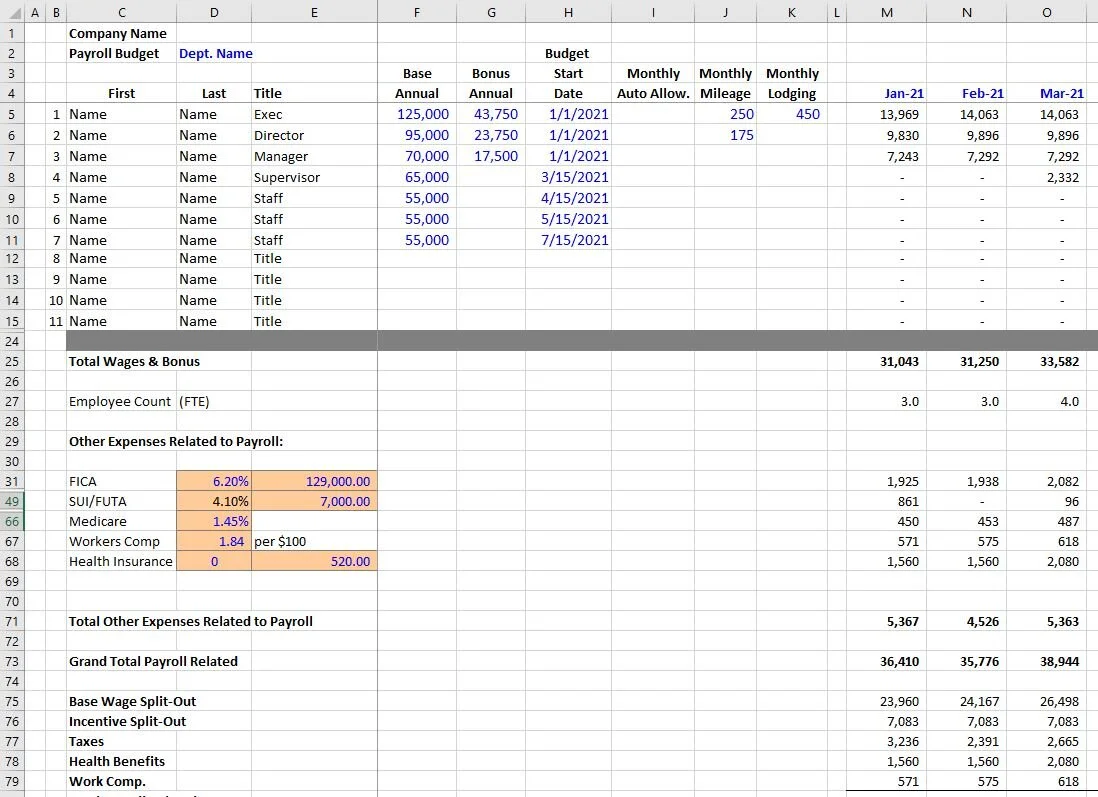This screenshot has width=1098, height=797.
Task: Select the Jan-21 column heading cell
Action: point(887,94)
